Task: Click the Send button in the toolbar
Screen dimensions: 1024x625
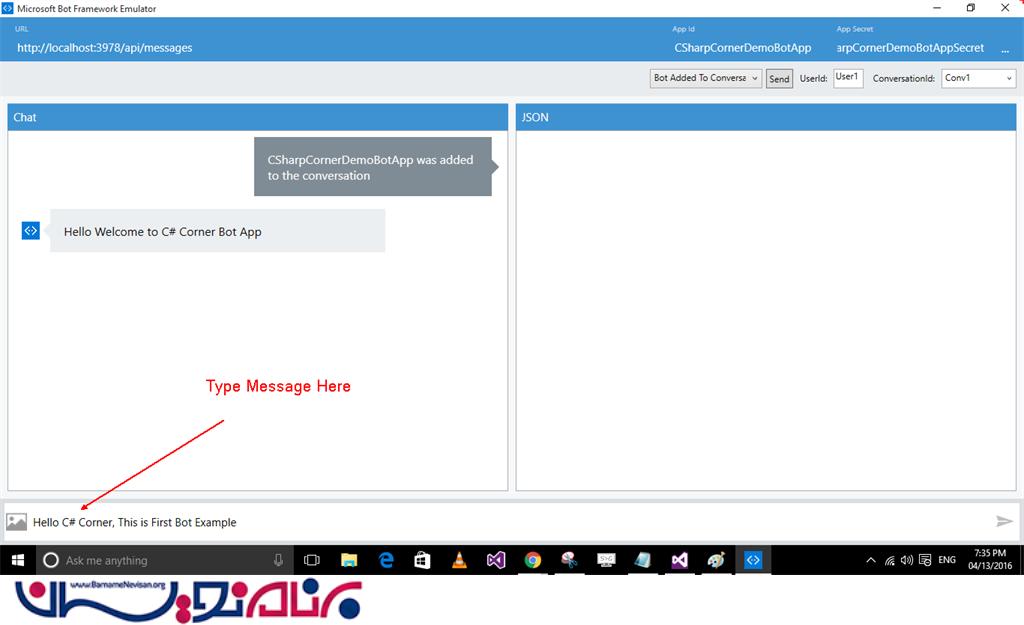Action: click(x=779, y=79)
